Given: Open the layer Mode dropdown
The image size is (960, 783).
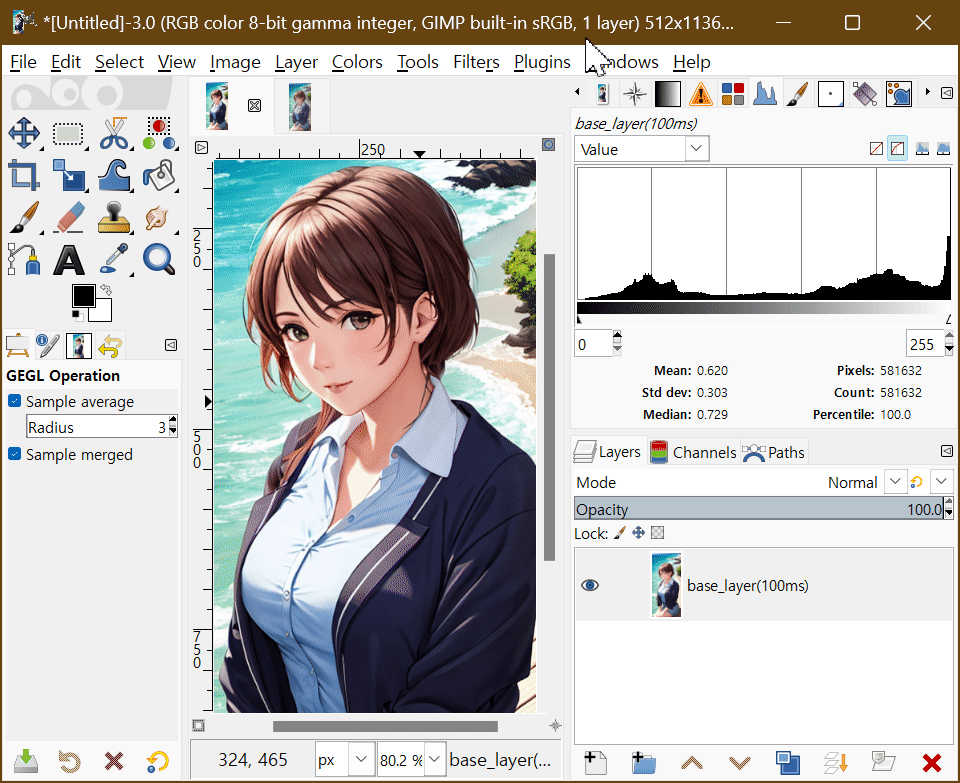Looking at the screenshot, I should pos(894,482).
